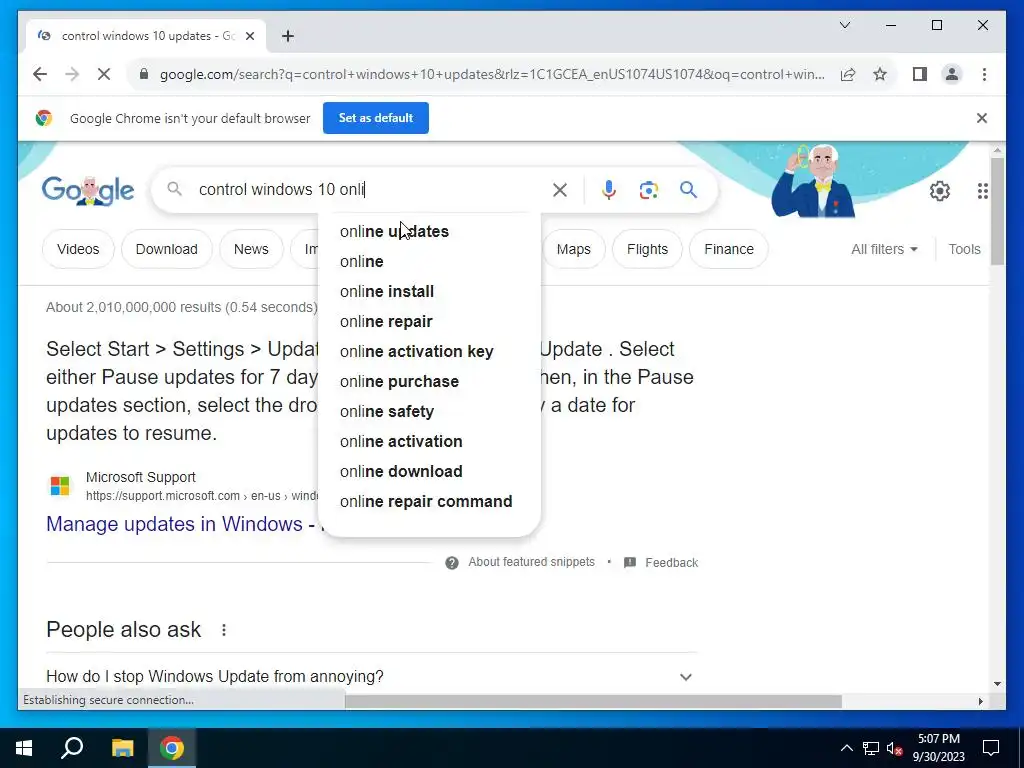Click the vertical page scrollbar thumb
The width and height of the screenshot is (1024, 768).
point(997,211)
